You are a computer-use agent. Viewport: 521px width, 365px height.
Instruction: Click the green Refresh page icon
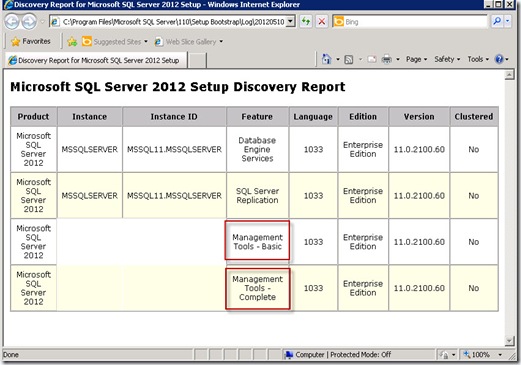coord(306,22)
